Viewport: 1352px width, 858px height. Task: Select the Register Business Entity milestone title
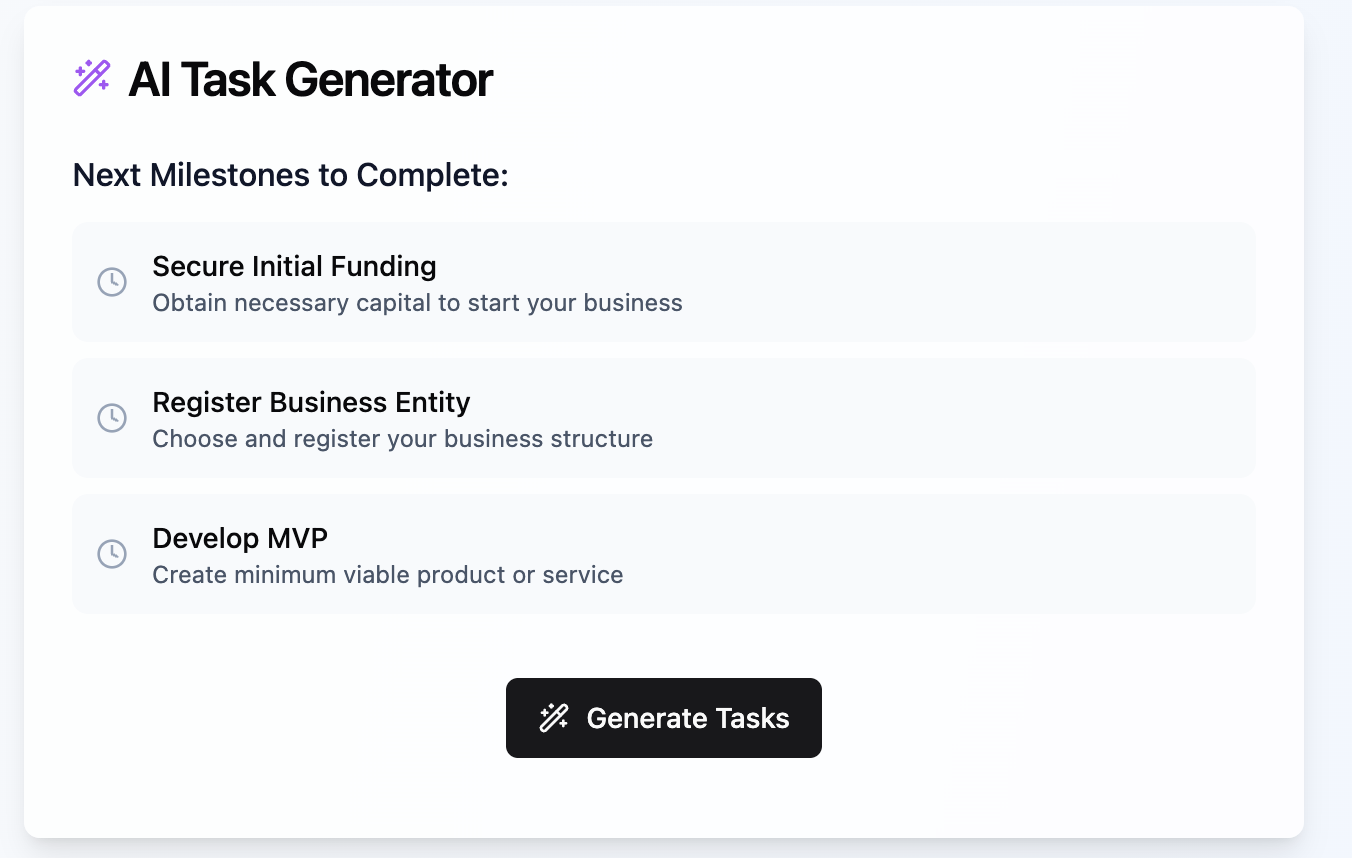pyautogui.click(x=311, y=402)
